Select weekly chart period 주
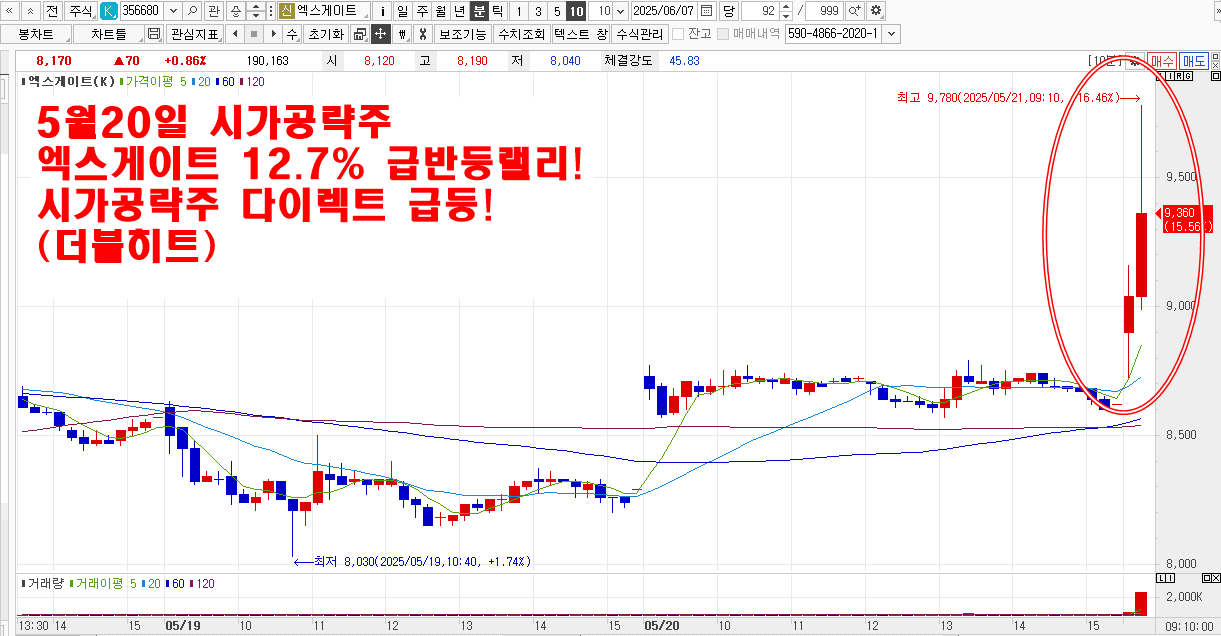 [421, 11]
